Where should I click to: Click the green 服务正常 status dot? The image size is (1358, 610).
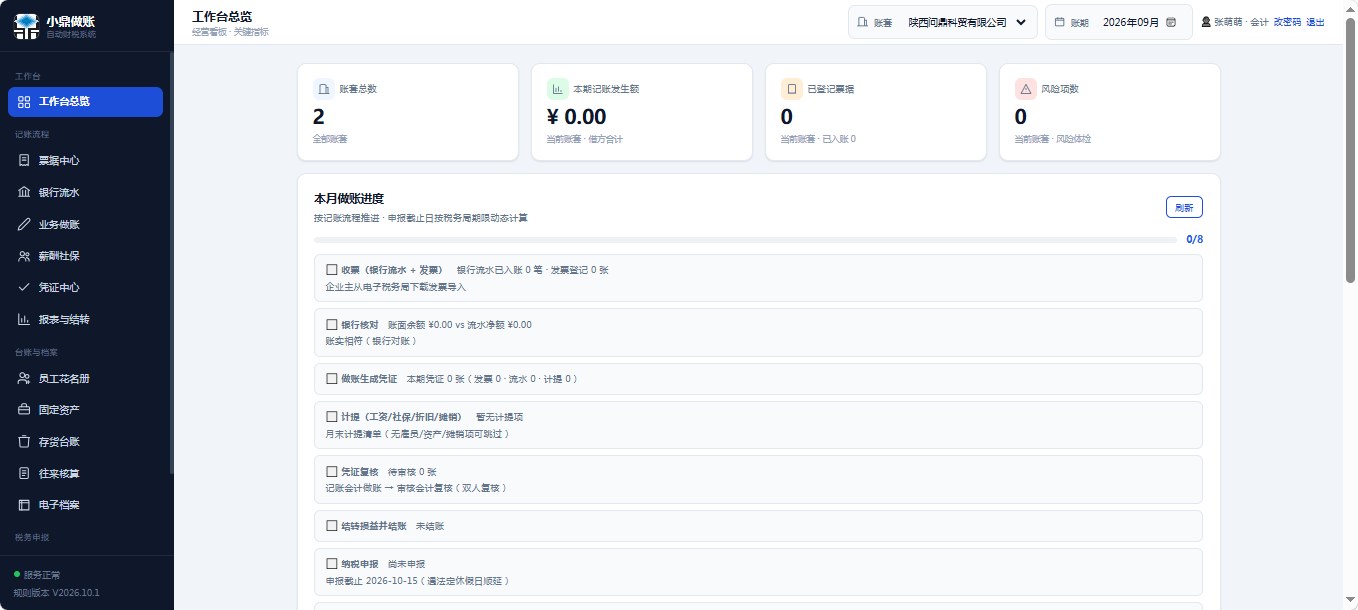point(17,575)
